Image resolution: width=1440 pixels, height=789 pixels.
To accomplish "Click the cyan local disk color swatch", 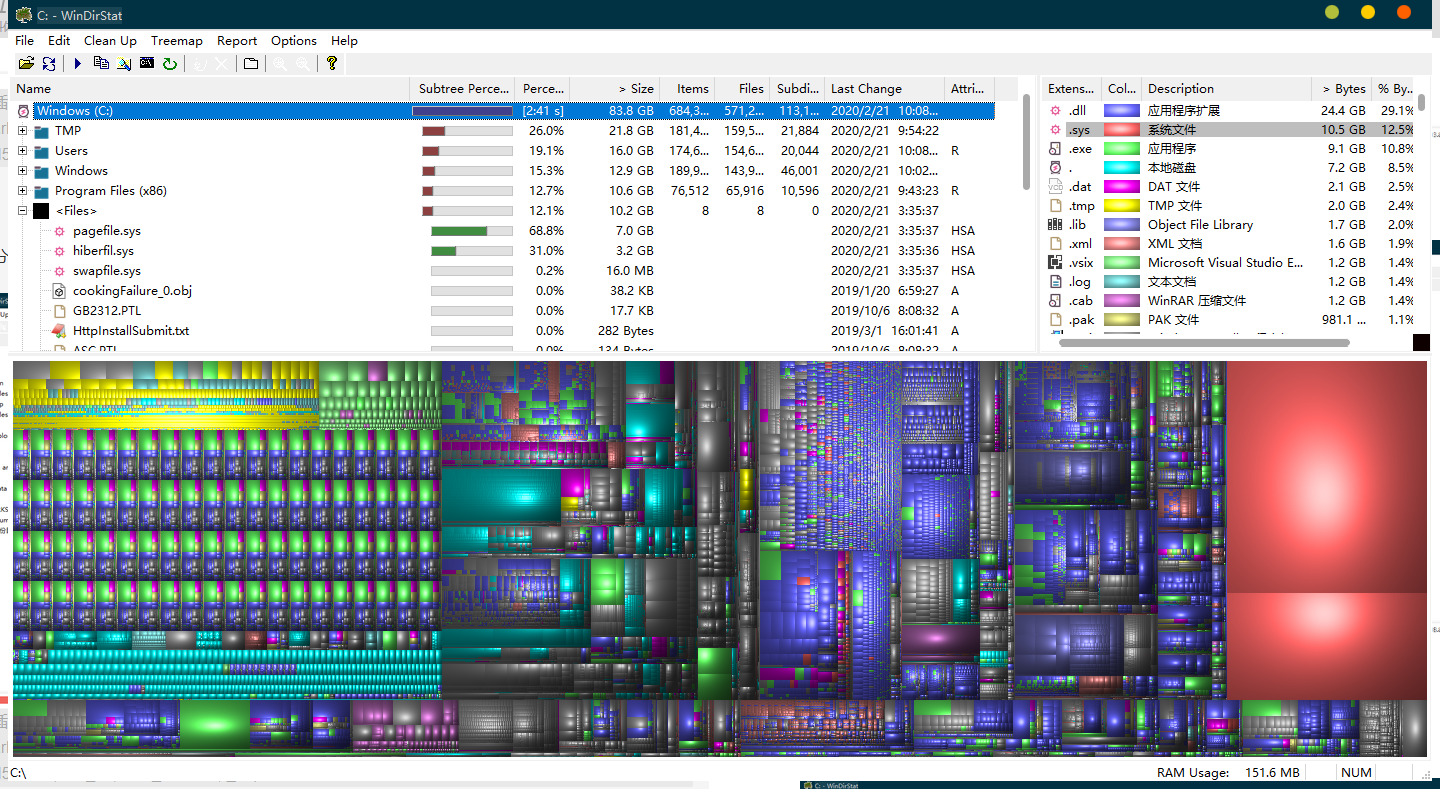I will coord(1121,168).
